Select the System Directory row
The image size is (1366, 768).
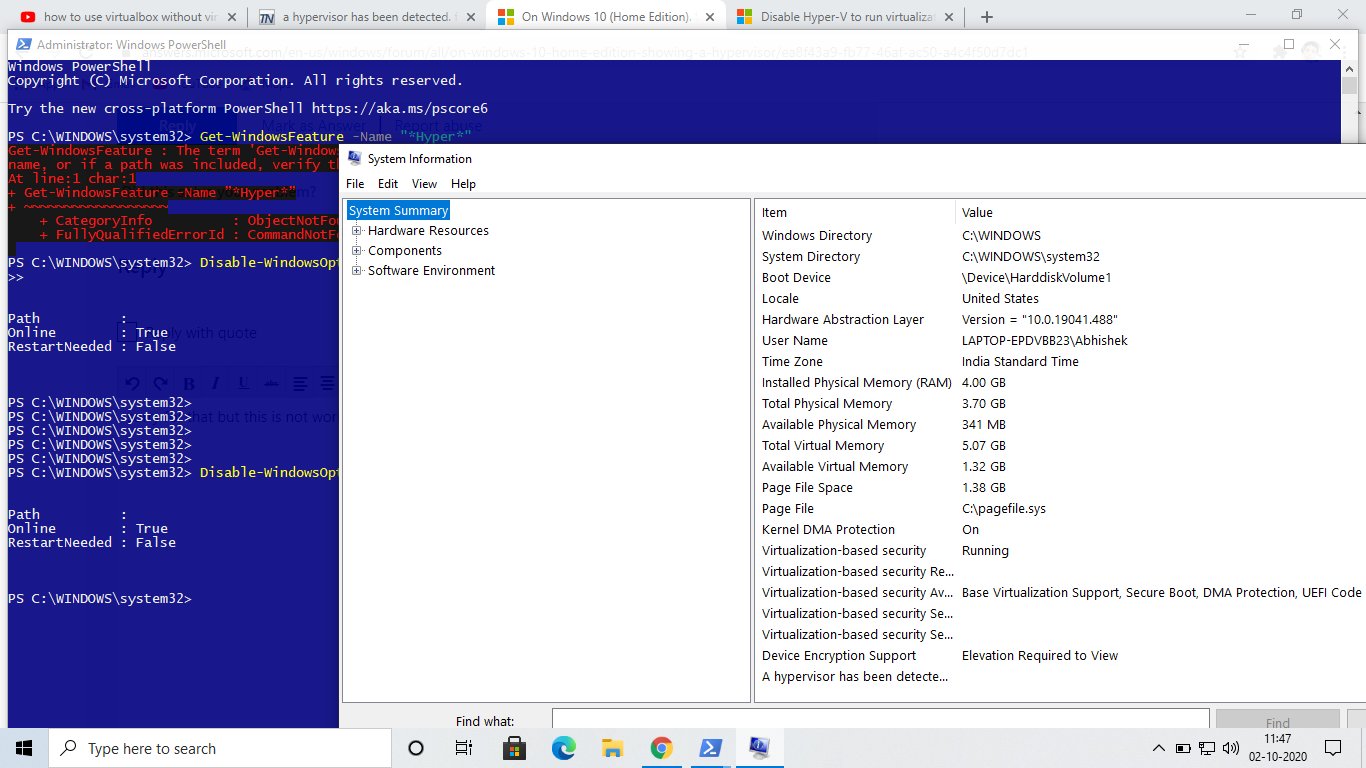click(x=1061, y=257)
